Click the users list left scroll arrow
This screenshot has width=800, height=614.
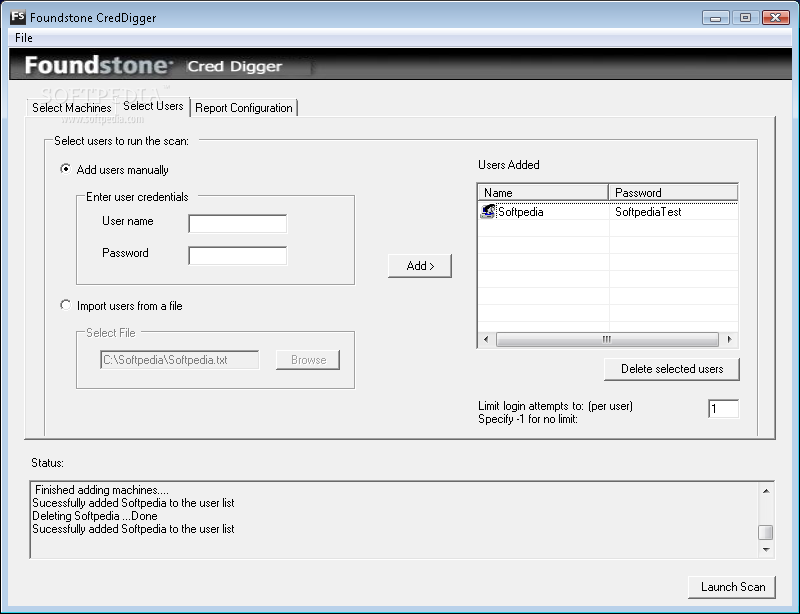[486, 339]
